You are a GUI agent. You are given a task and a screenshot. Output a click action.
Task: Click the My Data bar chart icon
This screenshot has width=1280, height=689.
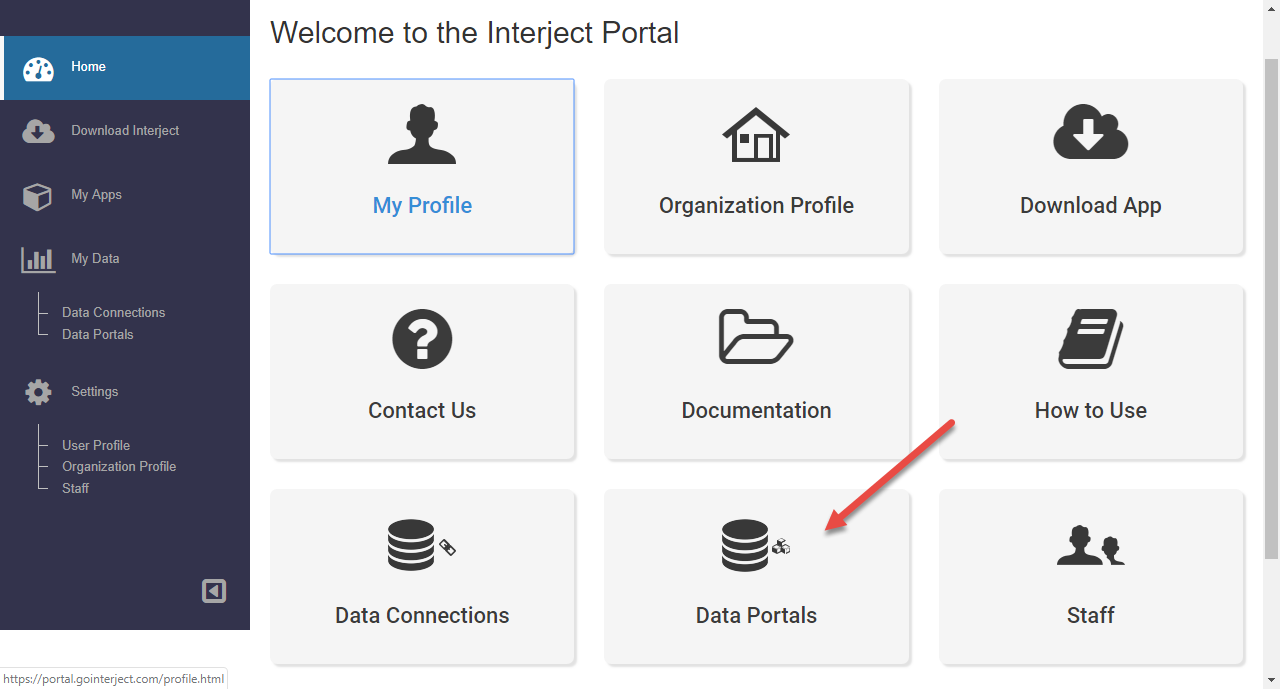click(x=38, y=259)
